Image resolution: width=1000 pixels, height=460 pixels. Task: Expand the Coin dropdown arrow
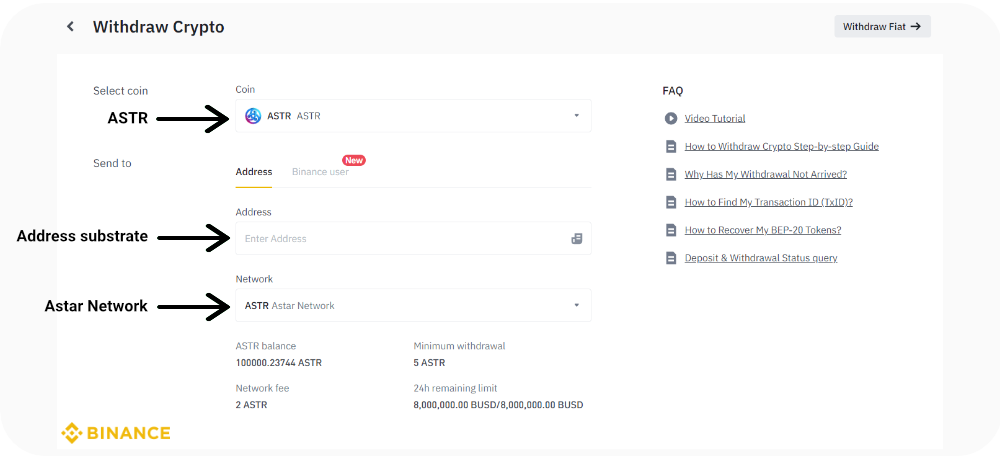(576, 116)
